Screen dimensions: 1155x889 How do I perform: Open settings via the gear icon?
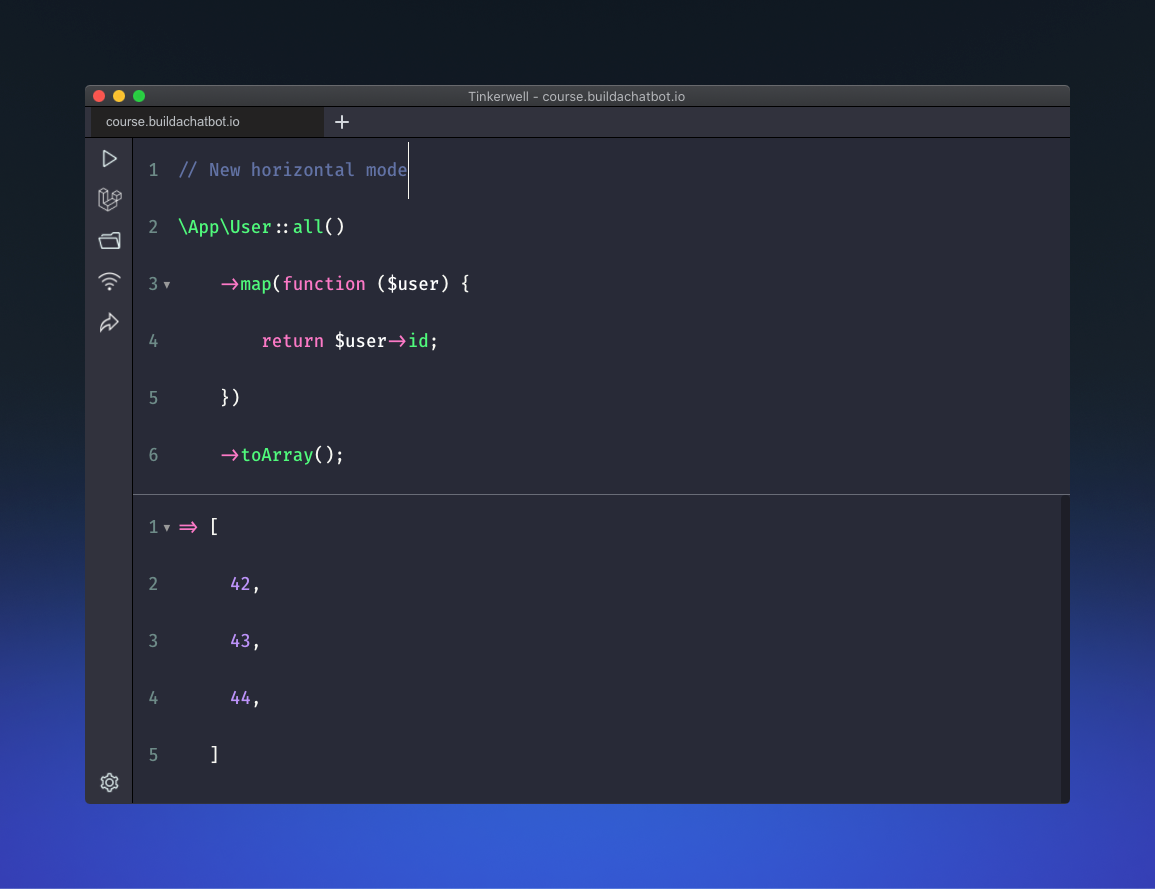pos(110,782)
